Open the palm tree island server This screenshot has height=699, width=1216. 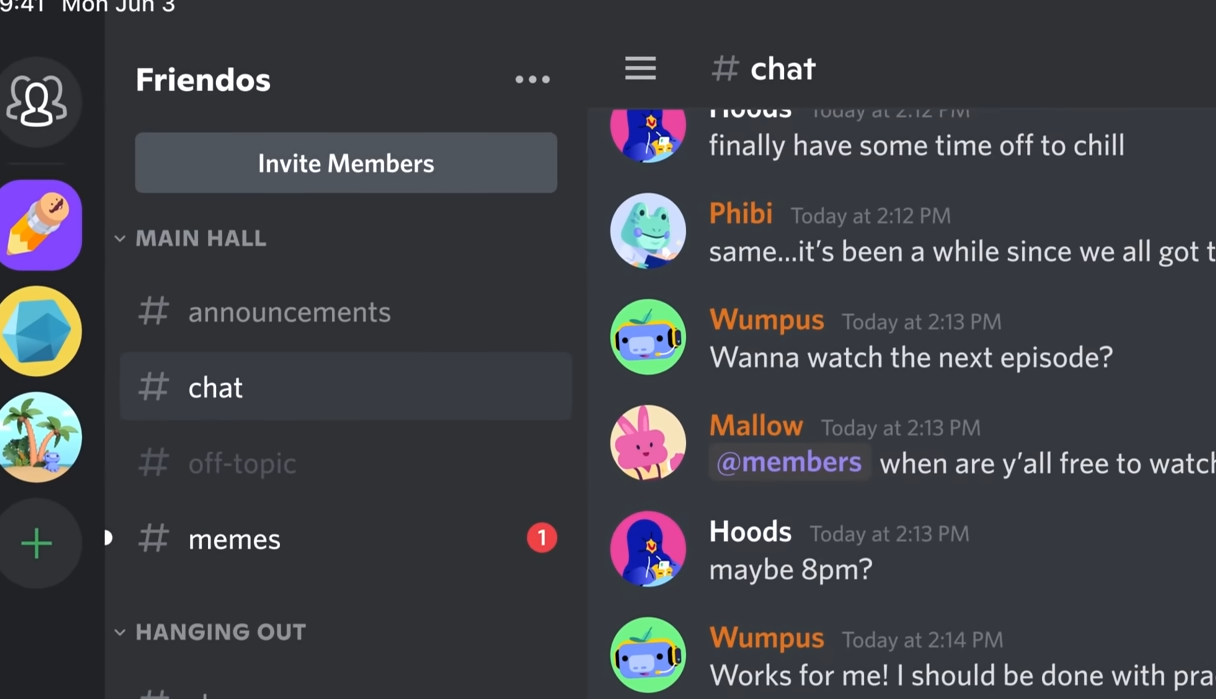pos(40,437)
